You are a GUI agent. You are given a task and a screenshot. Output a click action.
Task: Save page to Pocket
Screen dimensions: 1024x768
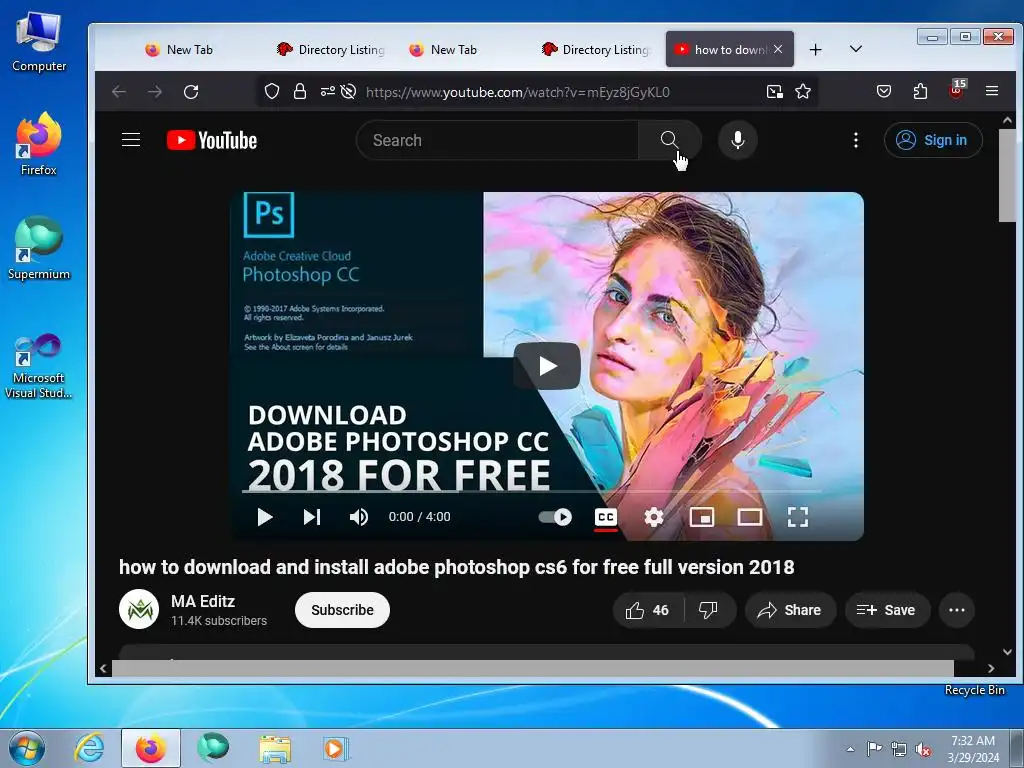point(884,91)
